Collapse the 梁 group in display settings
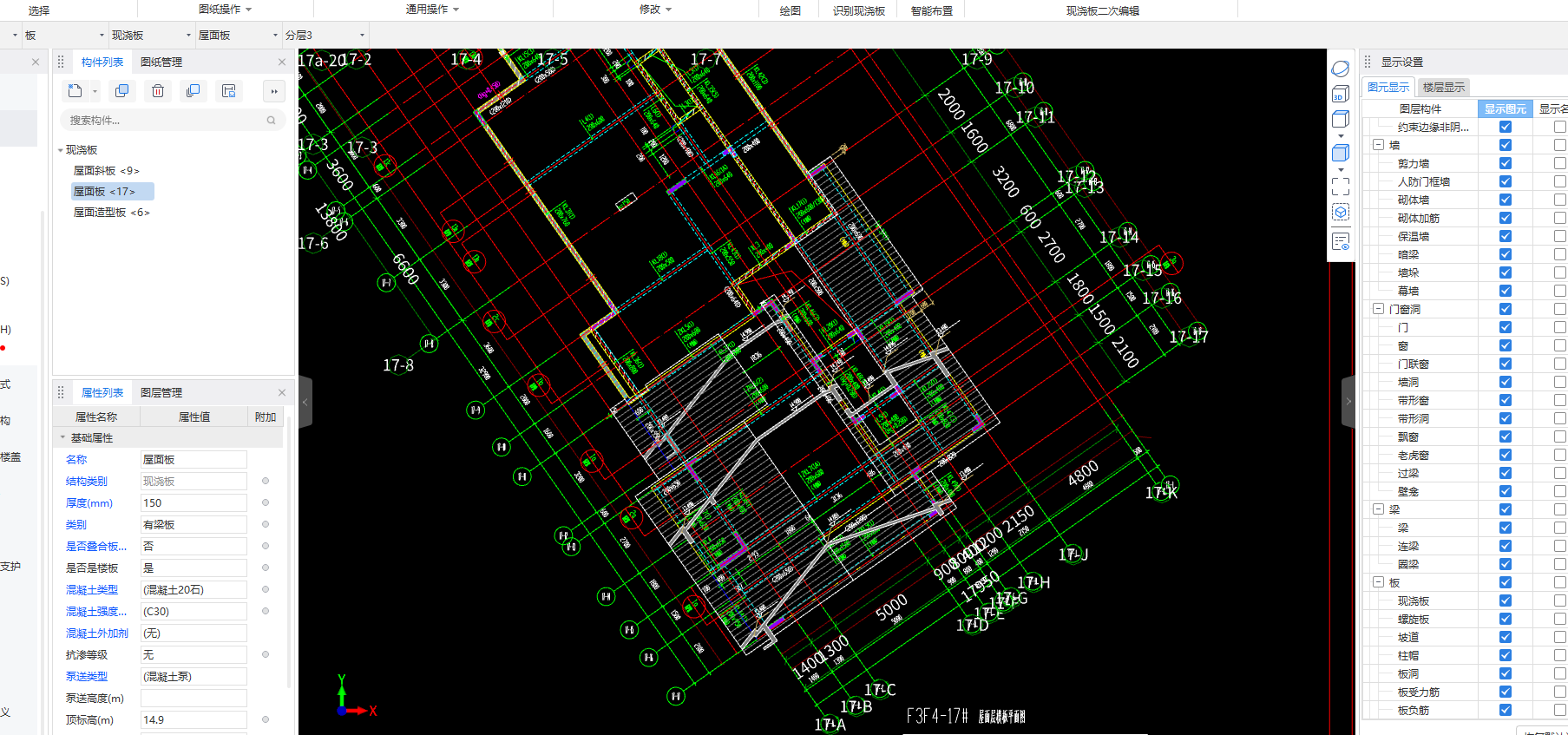1568x735 pixels. click(x=1378, y=509)
